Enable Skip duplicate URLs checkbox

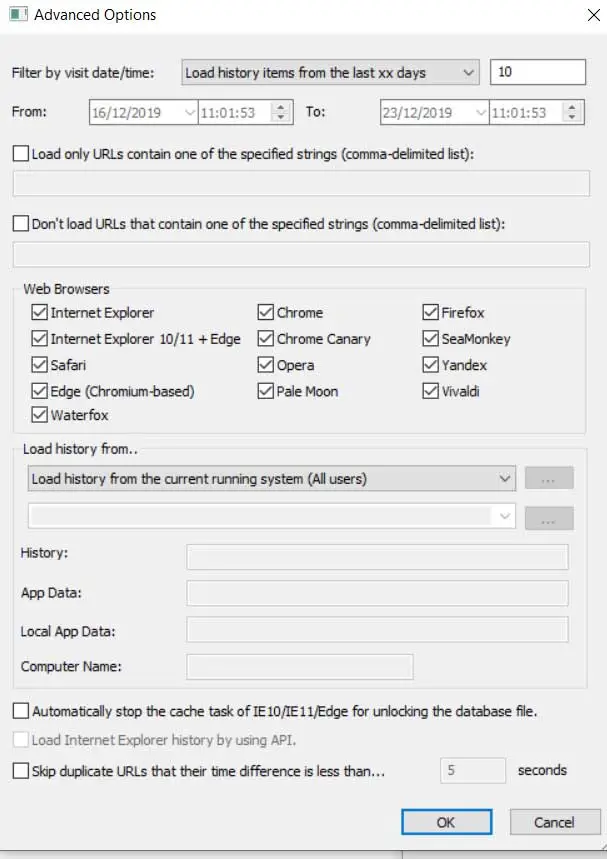coord(21,770)
